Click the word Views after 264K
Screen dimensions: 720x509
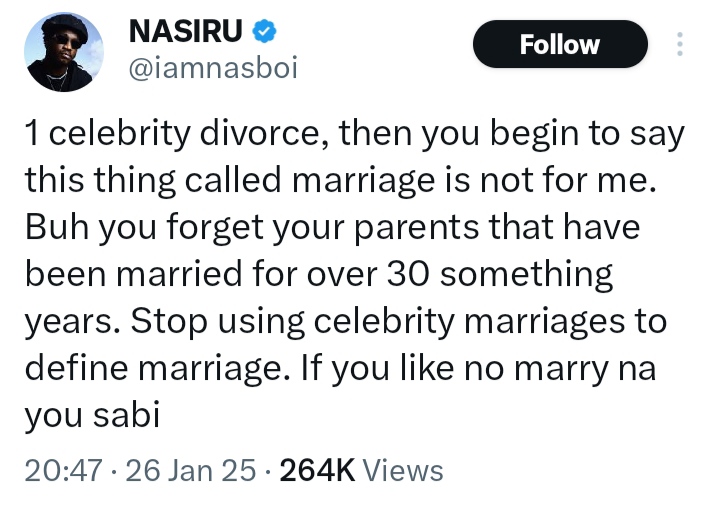tap(400, 469)
